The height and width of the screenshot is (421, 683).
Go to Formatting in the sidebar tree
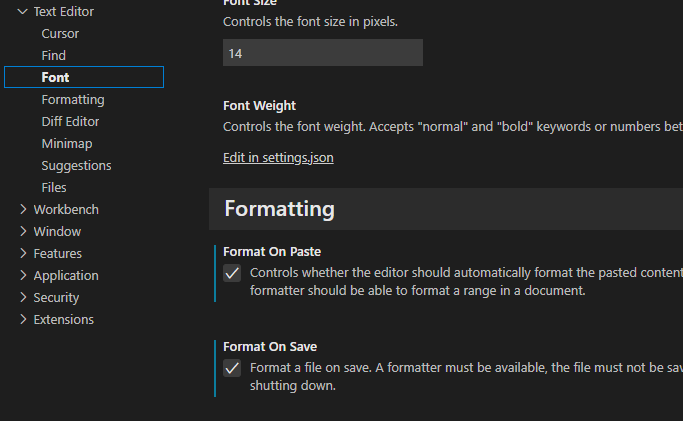[73, 100]
